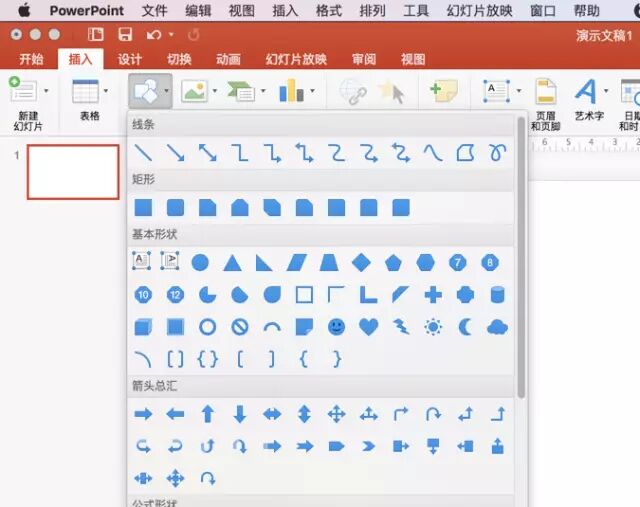Pick the right triangle shape
Viewport: 640px width, 507px height.
click(x=264, y=262)
